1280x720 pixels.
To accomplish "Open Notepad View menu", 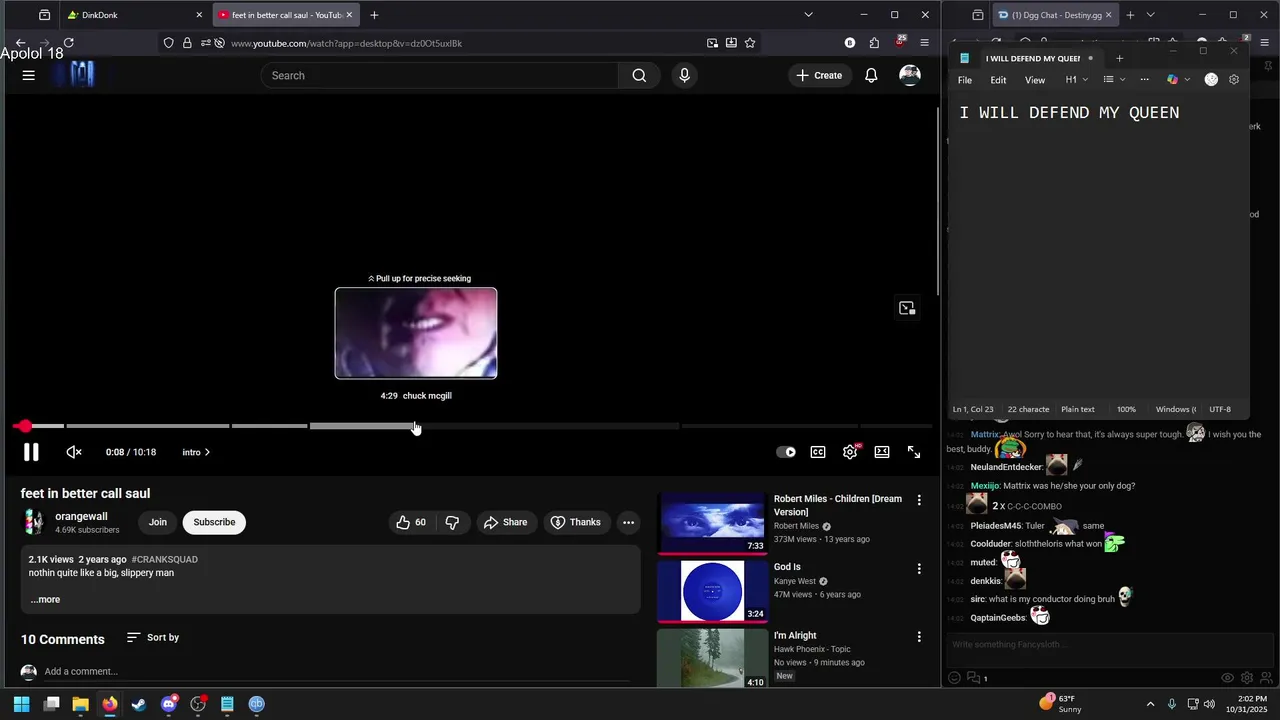I will coord(1035,80).
